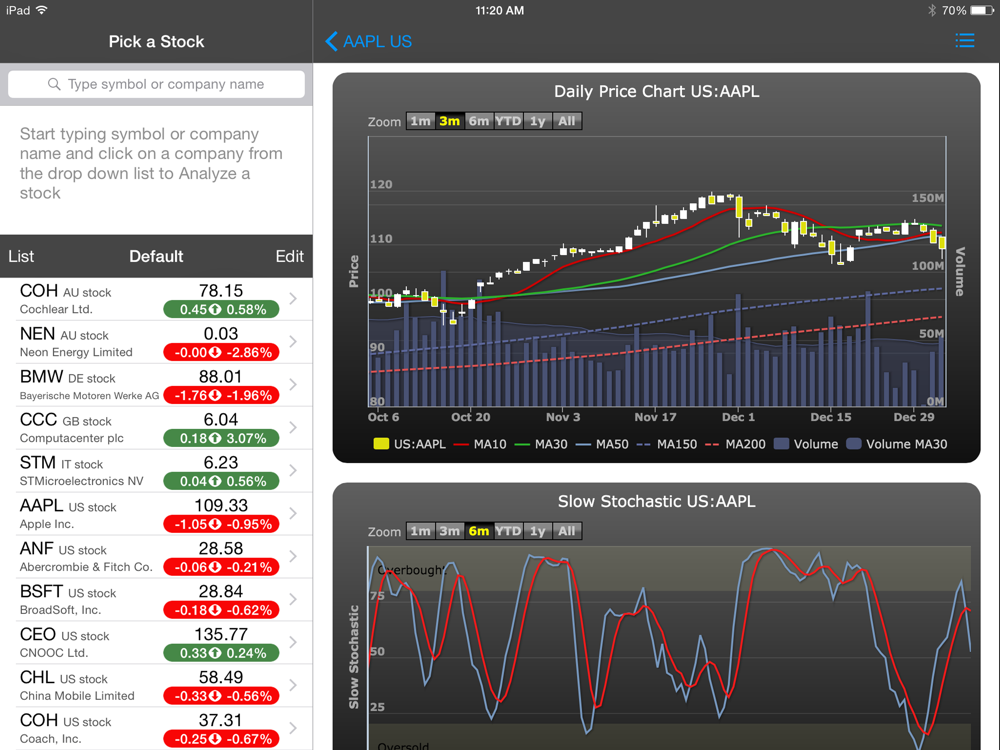The image size is (1000, 750).
Task: Tap the back chevron beside AAPL US
Action: click(x=331, y=41)
